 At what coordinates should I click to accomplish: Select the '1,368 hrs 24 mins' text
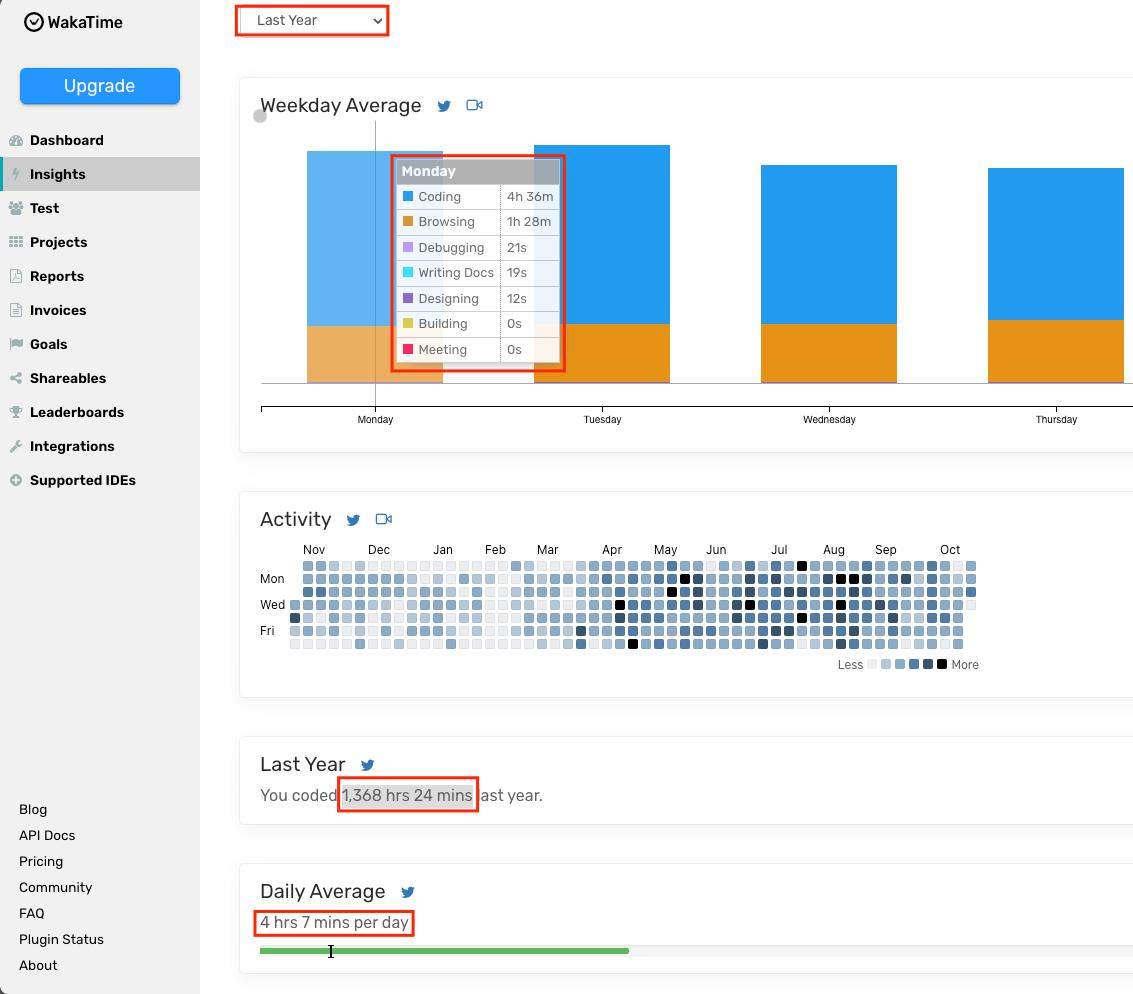coord(407,795)
